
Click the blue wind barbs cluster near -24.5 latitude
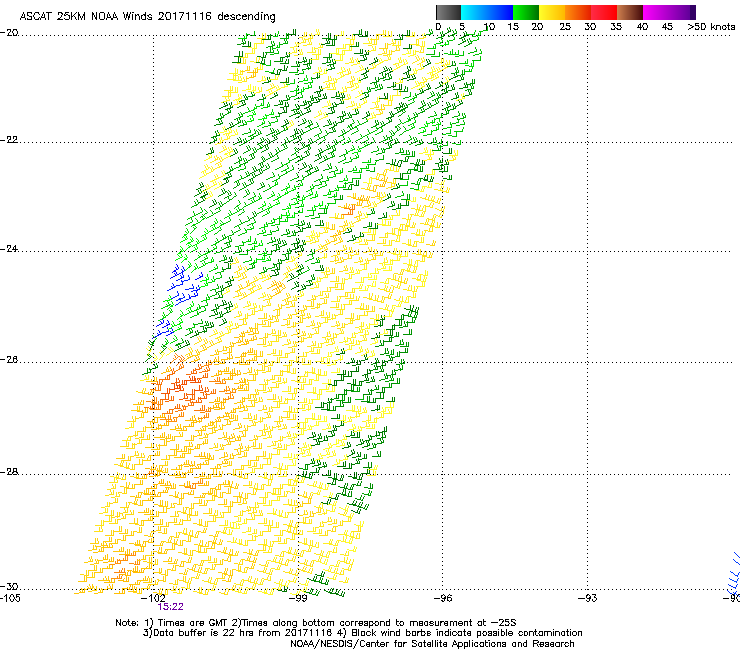(x=184, y=285)
